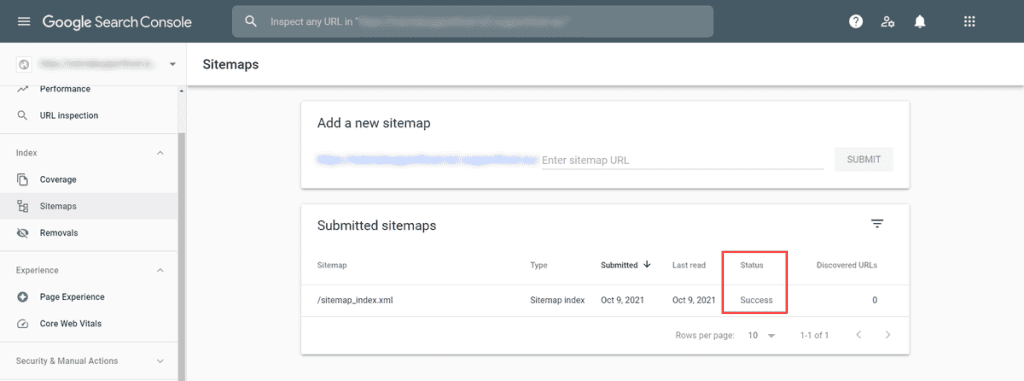Open the property selector dropdown
The image size is (1024, 381).
(x=172, y=64)
